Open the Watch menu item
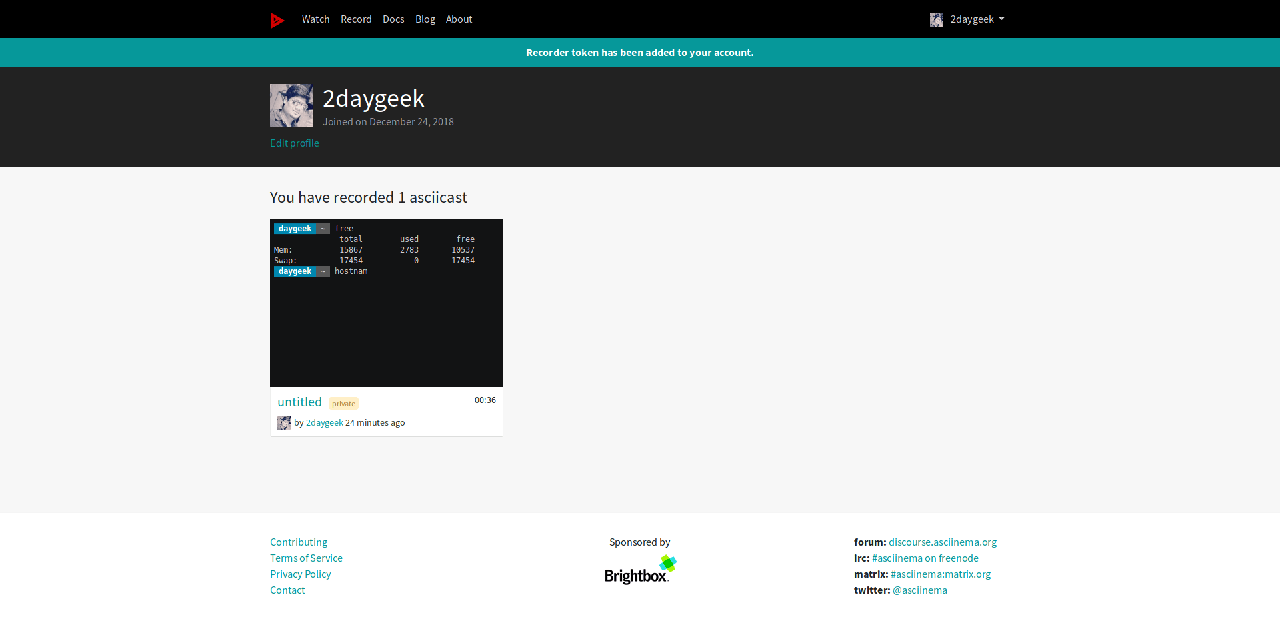 point(315,19)
